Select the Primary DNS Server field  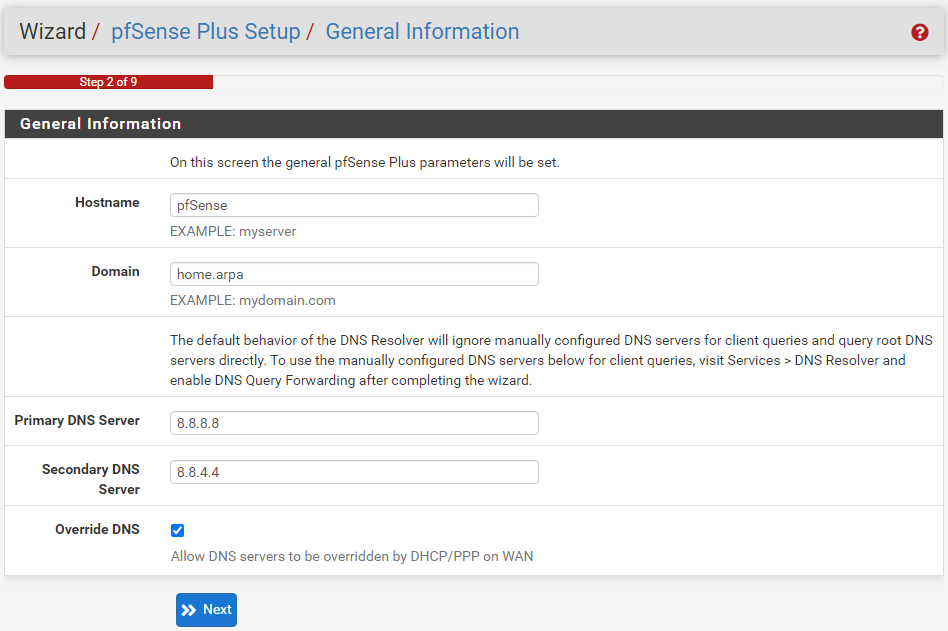point(354,423)
